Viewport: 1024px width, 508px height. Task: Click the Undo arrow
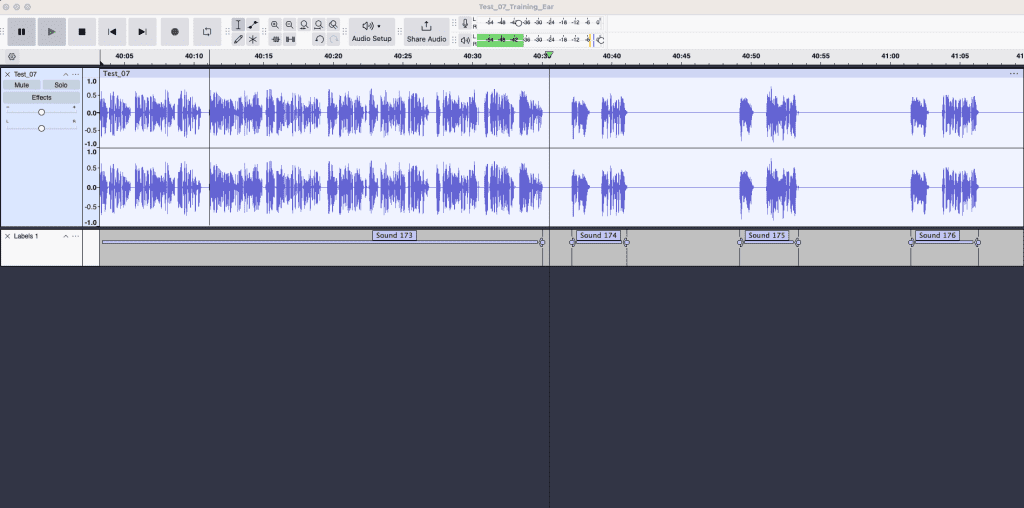point(319,39)
